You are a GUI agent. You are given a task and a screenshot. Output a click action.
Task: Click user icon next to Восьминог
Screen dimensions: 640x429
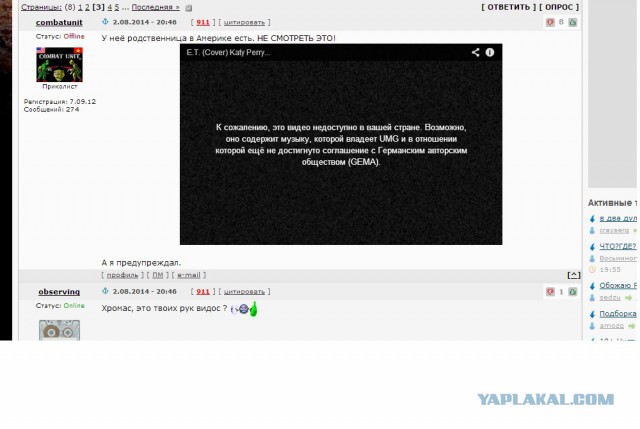tap(592, 258)
